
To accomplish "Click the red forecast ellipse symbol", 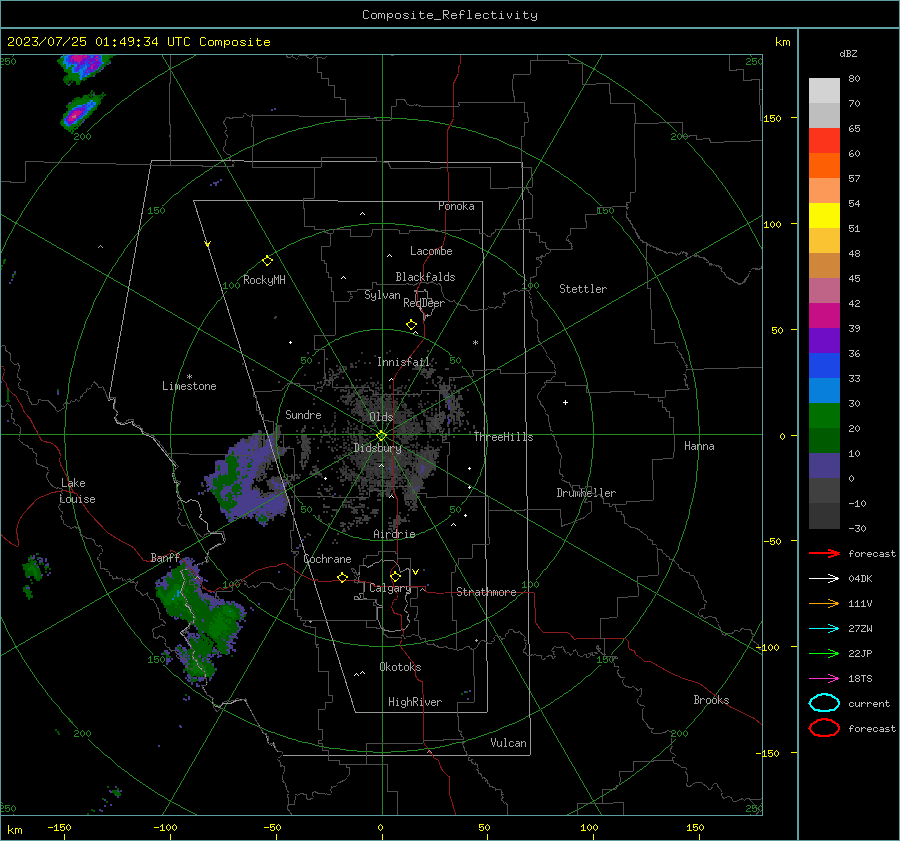I will [x=824, y=728].
